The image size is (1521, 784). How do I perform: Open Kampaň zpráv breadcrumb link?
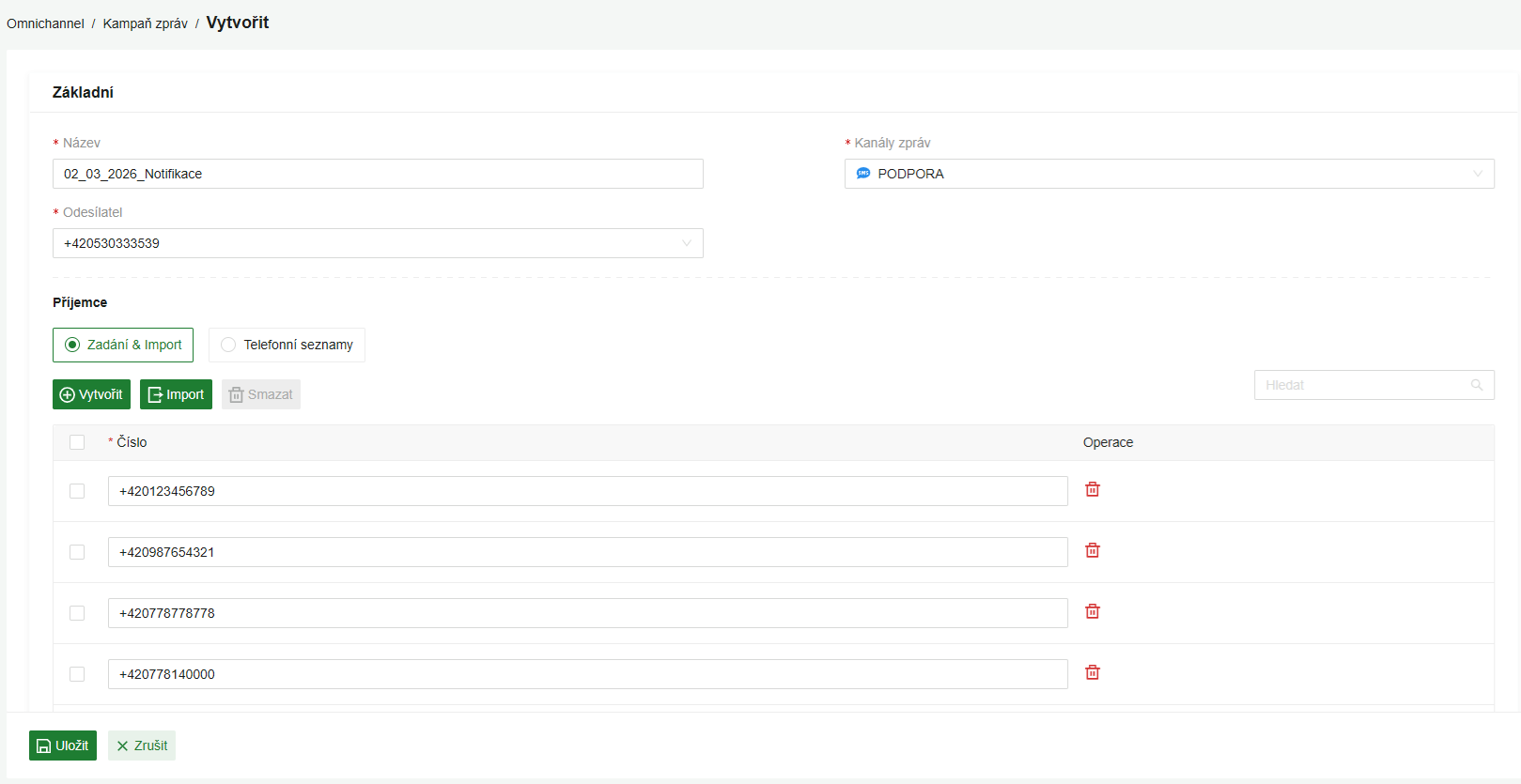(x=145, y=23)
